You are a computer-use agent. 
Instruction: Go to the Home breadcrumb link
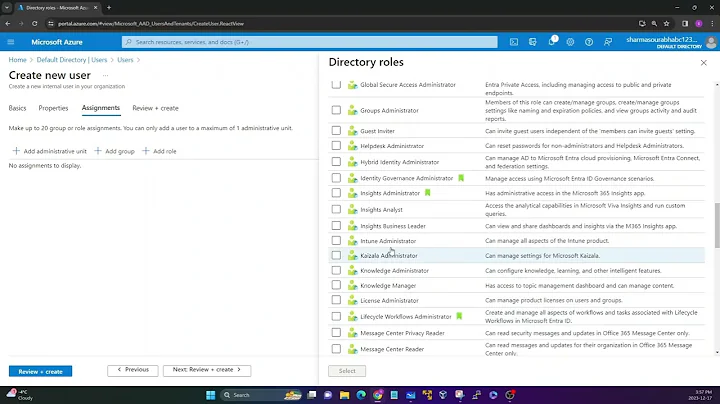click(17, 60)
